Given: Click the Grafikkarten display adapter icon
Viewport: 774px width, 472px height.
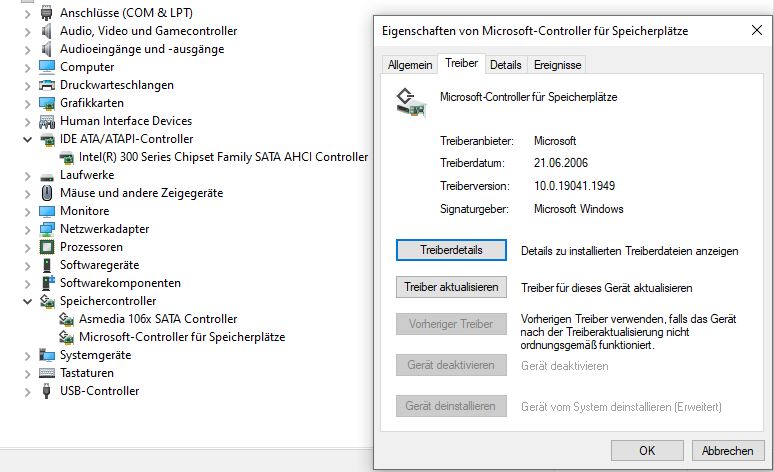Looking at the screenshot, I should click(x=46, y=103).
